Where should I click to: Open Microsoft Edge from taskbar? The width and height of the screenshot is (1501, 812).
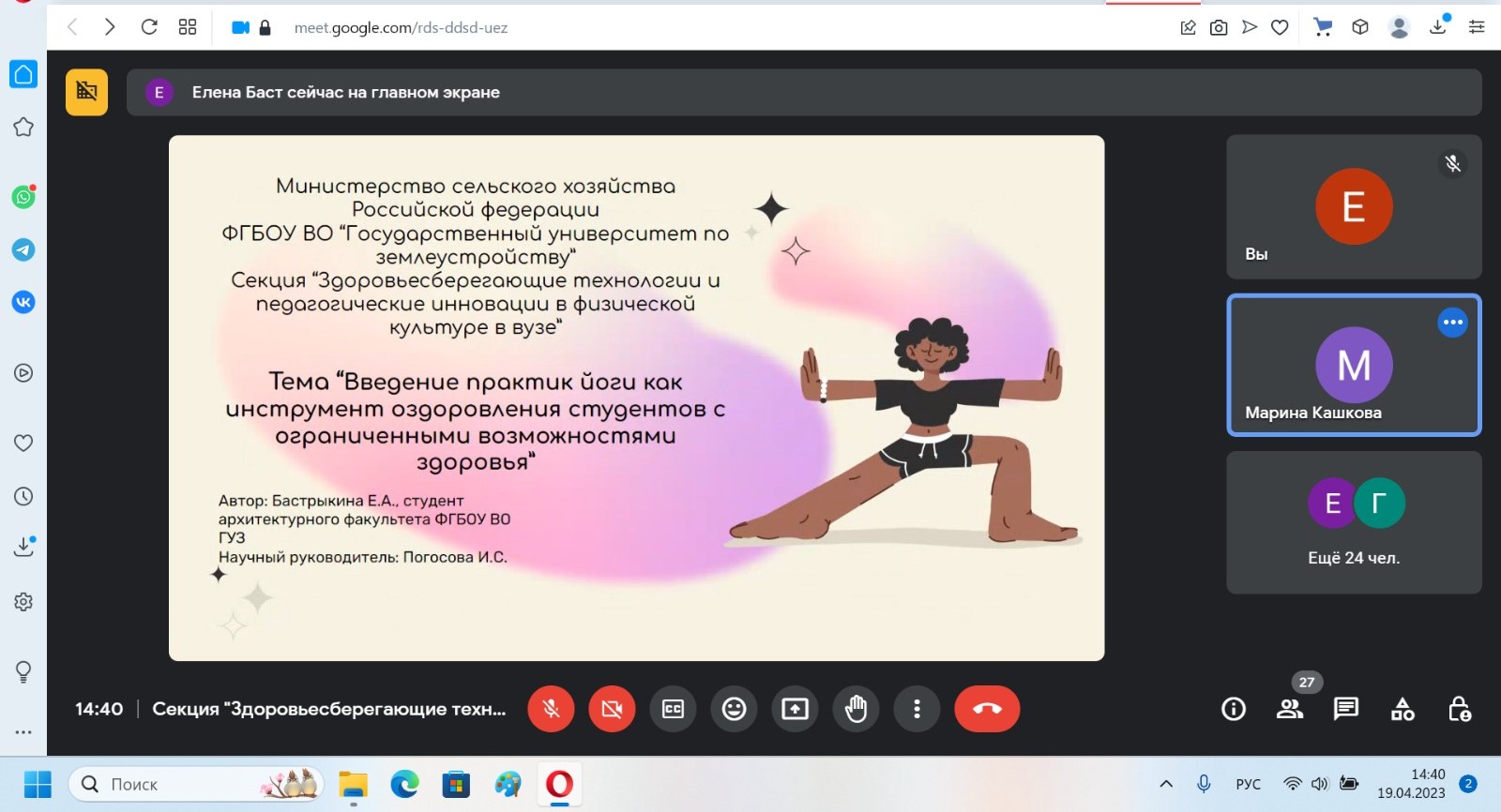coord(404,784)
